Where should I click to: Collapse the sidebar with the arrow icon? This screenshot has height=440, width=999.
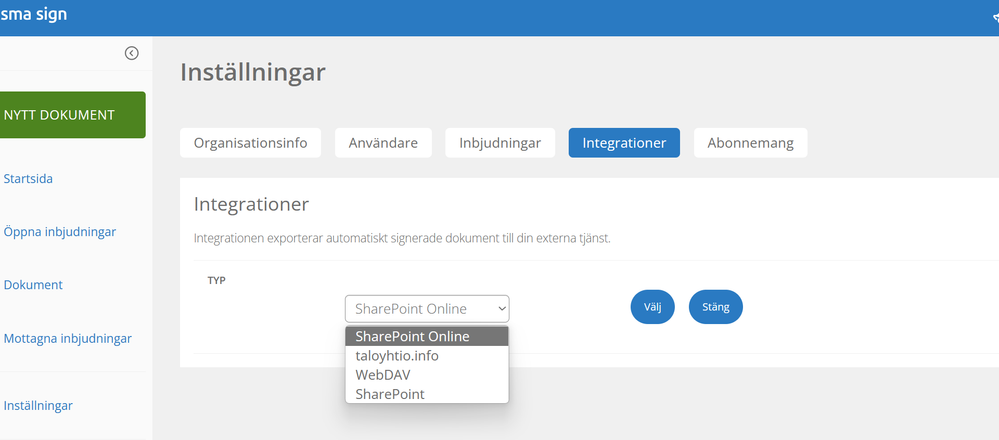tap(131, 53)
